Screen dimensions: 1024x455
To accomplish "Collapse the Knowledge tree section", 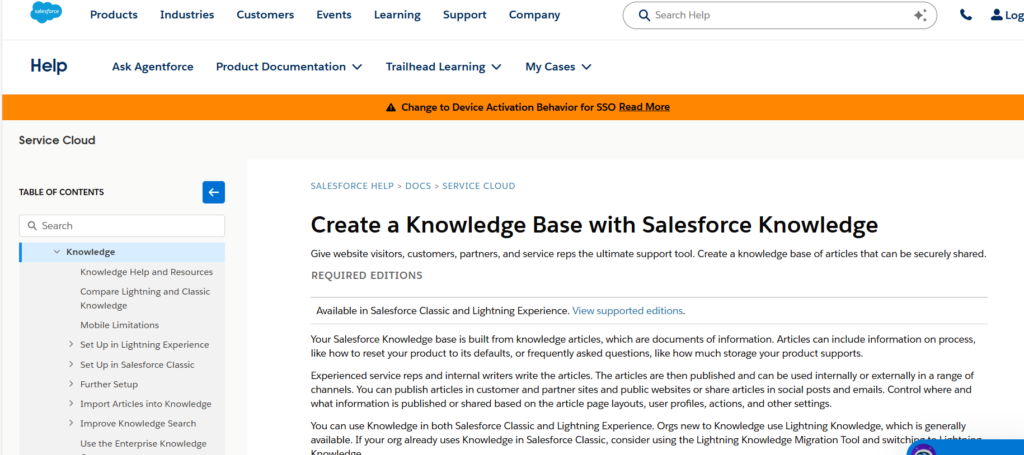I will (x=57, y=252).
